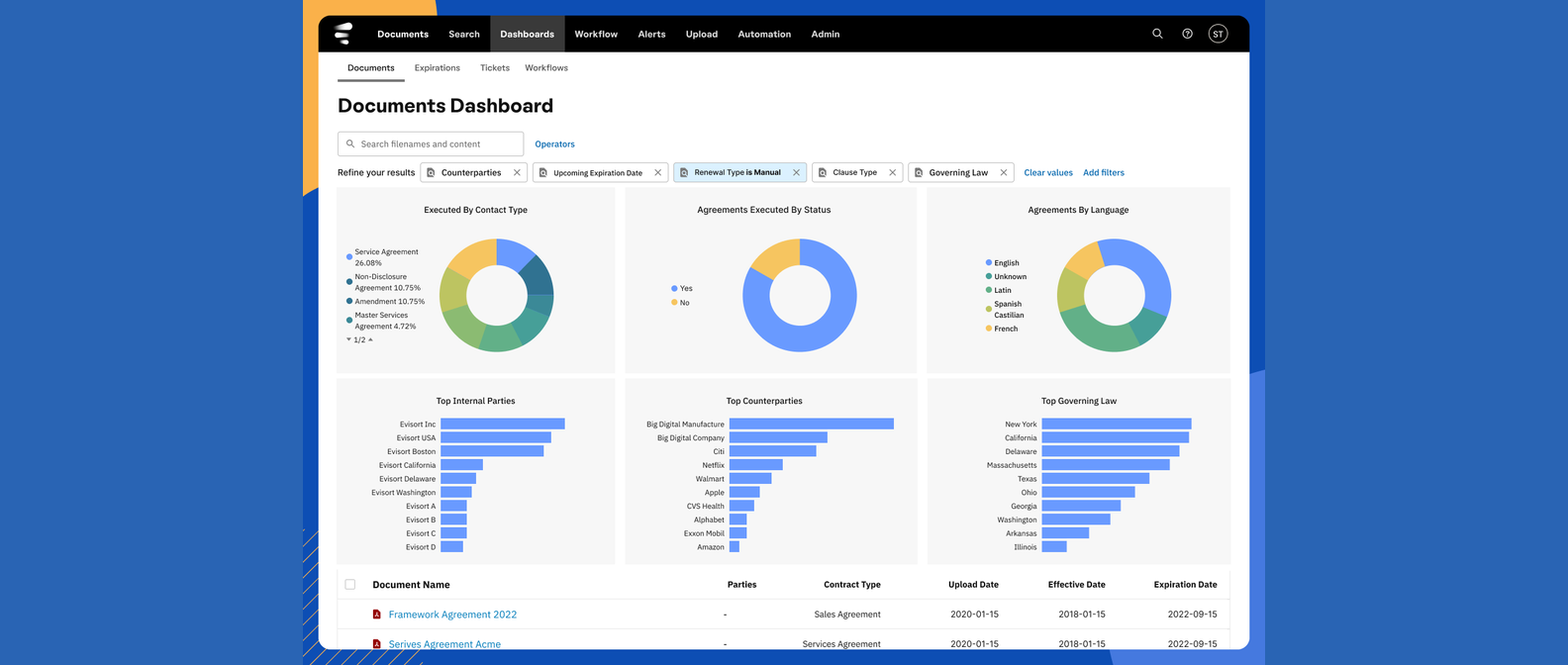Click the Add filters link
Image resolution: width=1568 pixels, height=665 pixels.
pyautogui.click(x=1104, y=172)
